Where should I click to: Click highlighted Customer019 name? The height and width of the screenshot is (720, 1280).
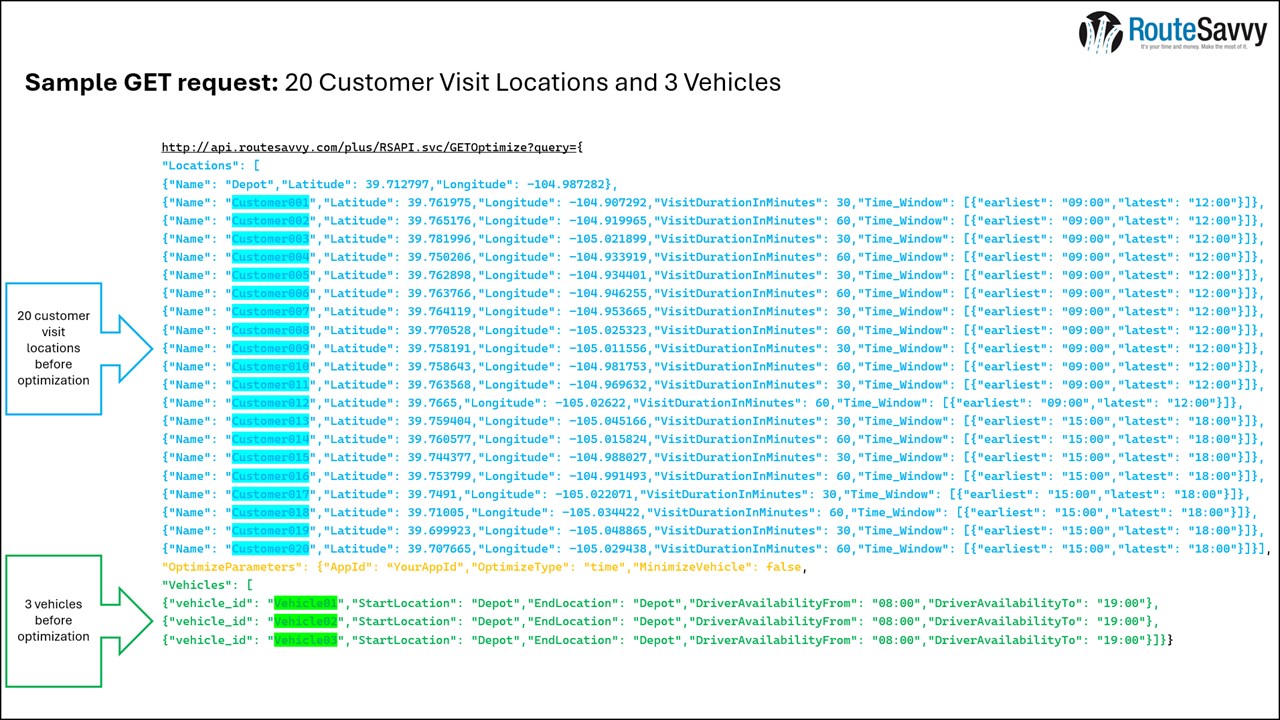coord(271,530)
